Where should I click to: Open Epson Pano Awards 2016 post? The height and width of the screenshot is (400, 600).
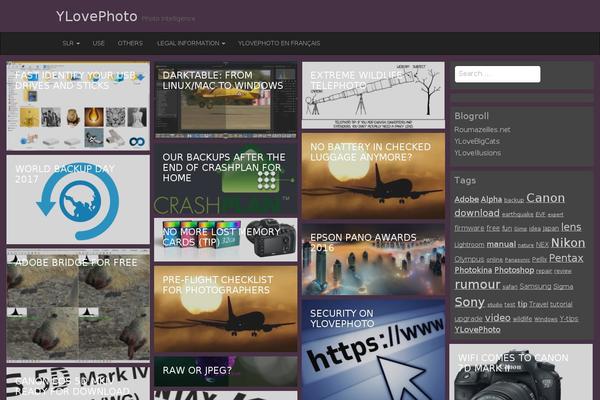(373, 260)
